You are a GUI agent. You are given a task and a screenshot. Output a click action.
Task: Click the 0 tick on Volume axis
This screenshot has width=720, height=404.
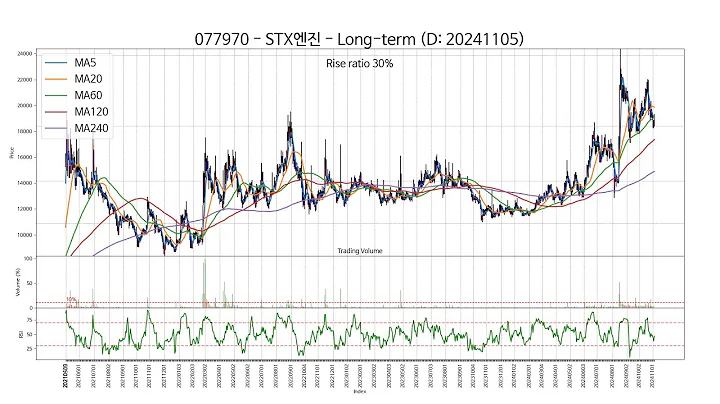[31, 308]
